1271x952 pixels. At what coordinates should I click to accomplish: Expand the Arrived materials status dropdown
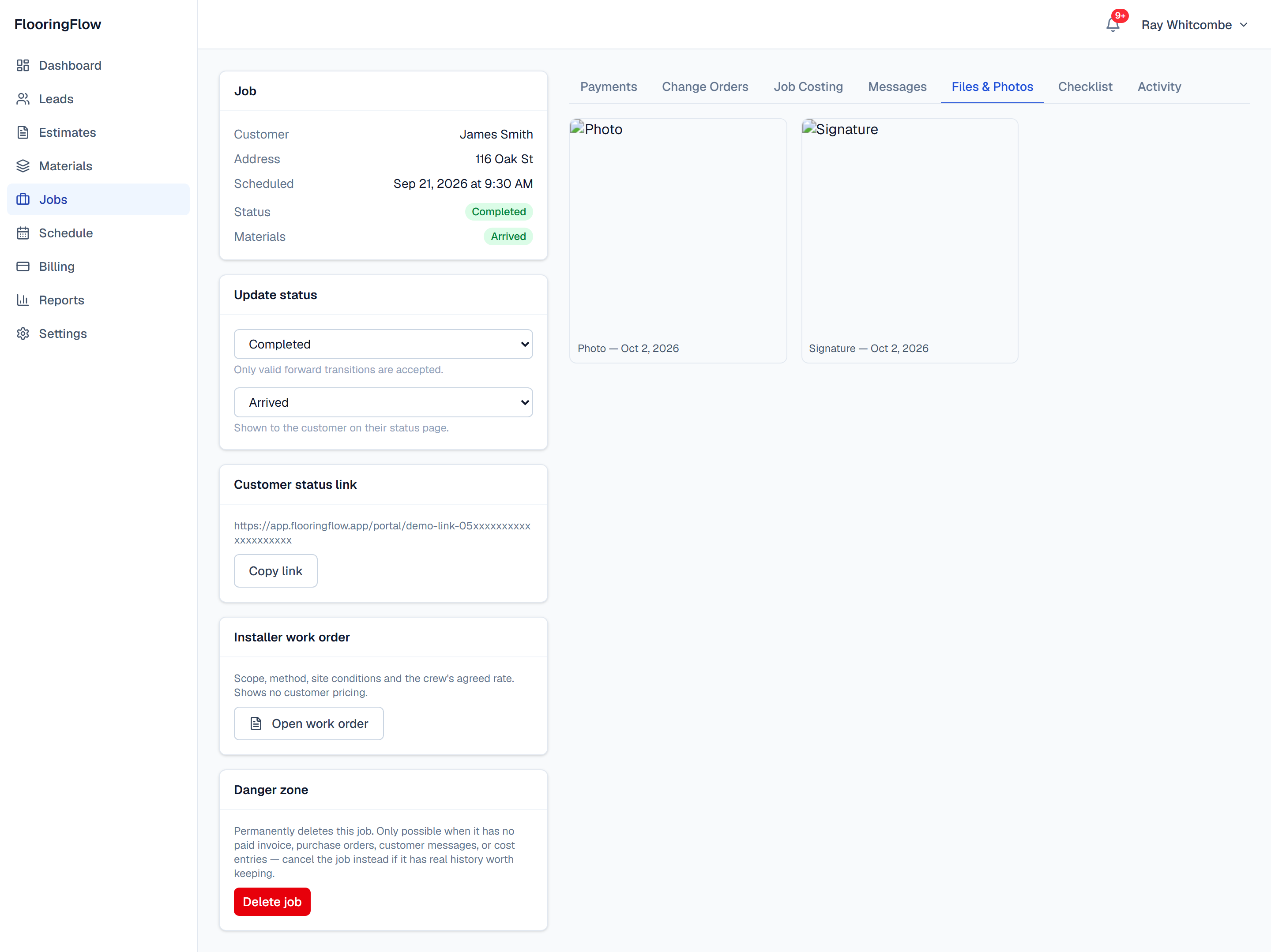pos(383,403)
